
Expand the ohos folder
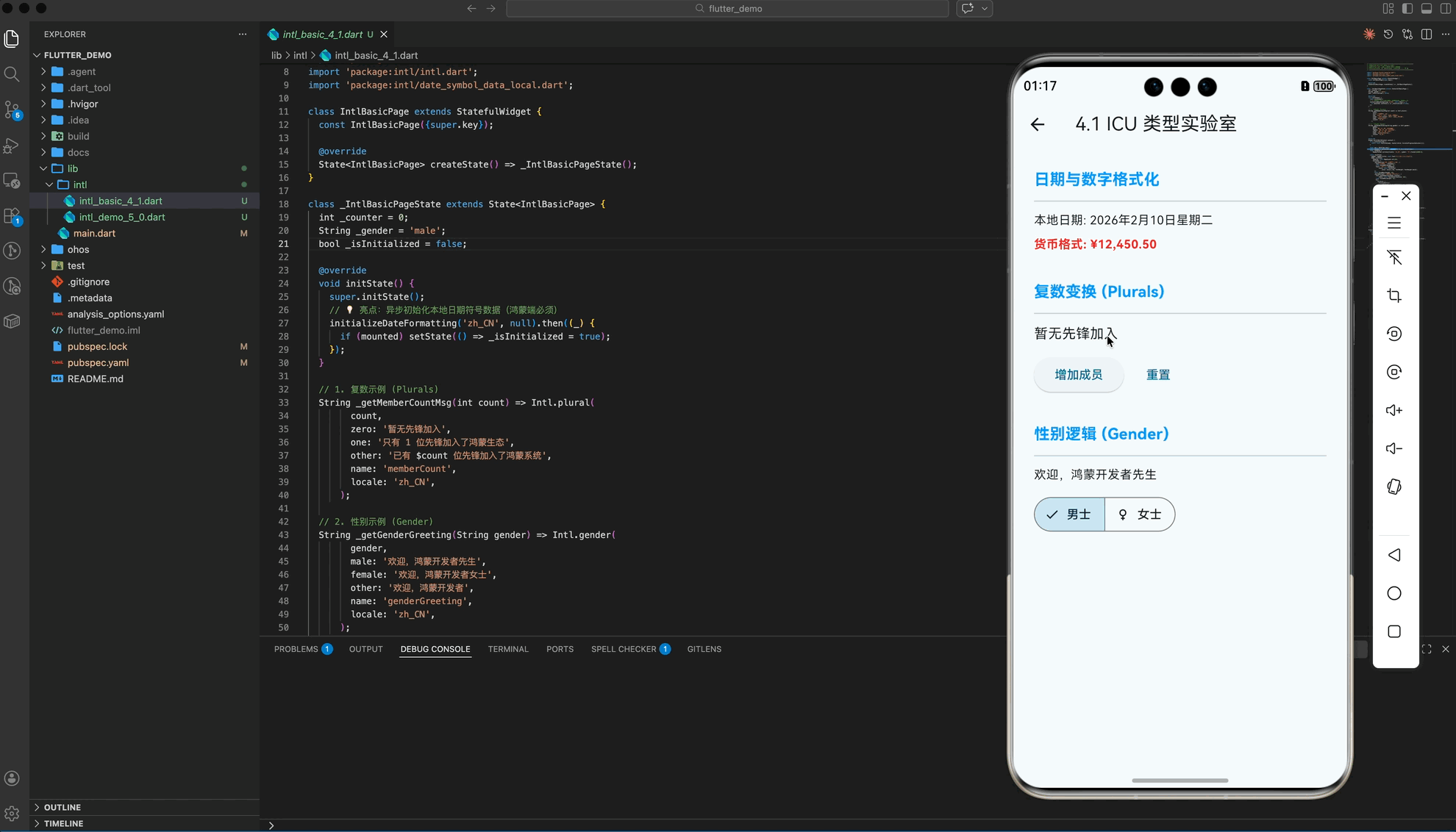click(x=78, y=249)
